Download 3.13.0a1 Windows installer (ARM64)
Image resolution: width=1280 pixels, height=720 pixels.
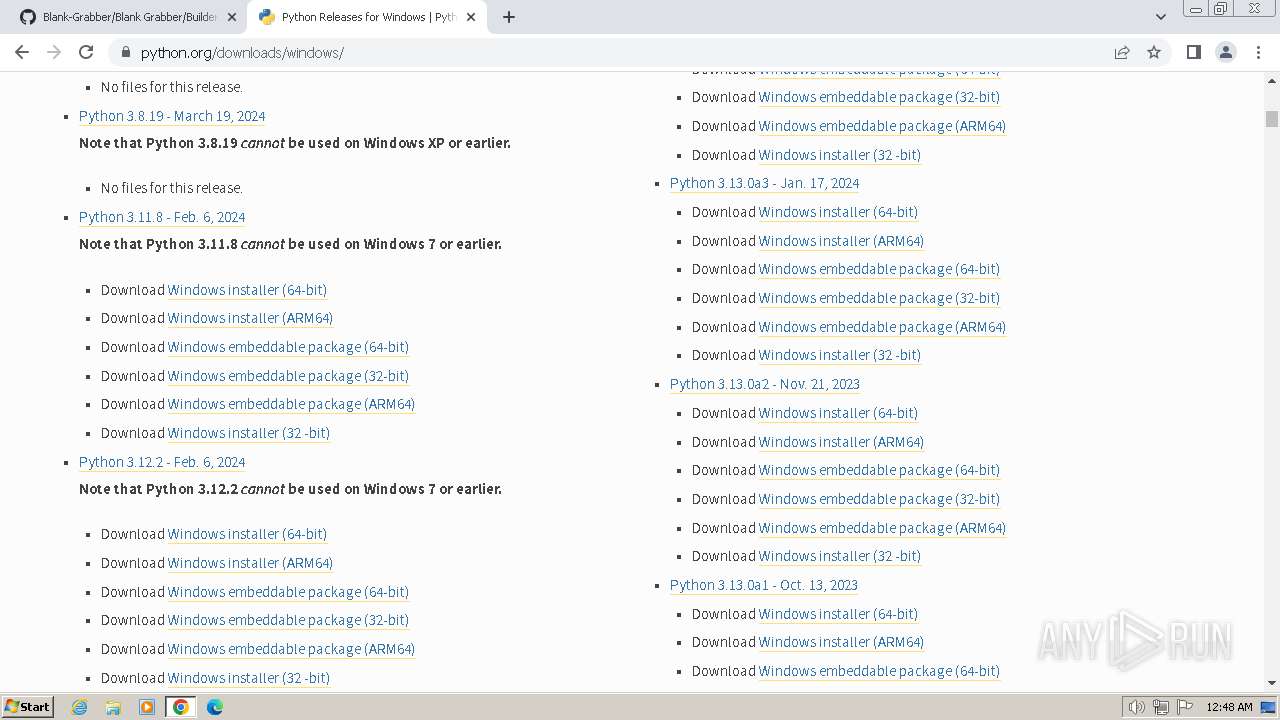pyautogui.click(x=841, y=642)
